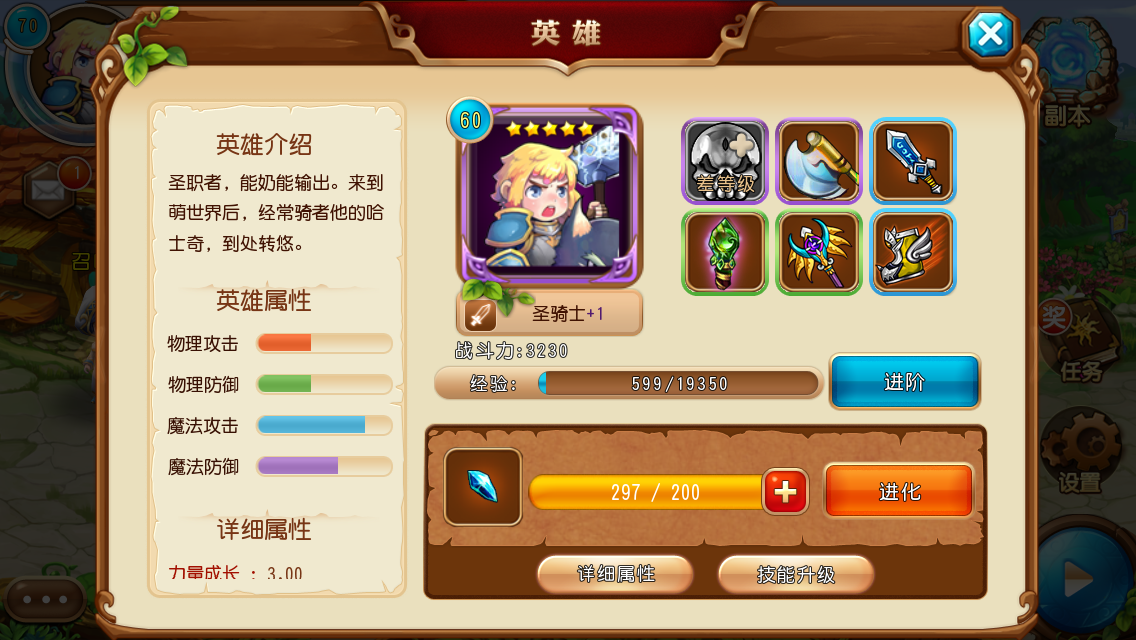Viewport: 1136px width, 640px height.
Task: Close the hero panel with X
Action: tap(990, 33)
